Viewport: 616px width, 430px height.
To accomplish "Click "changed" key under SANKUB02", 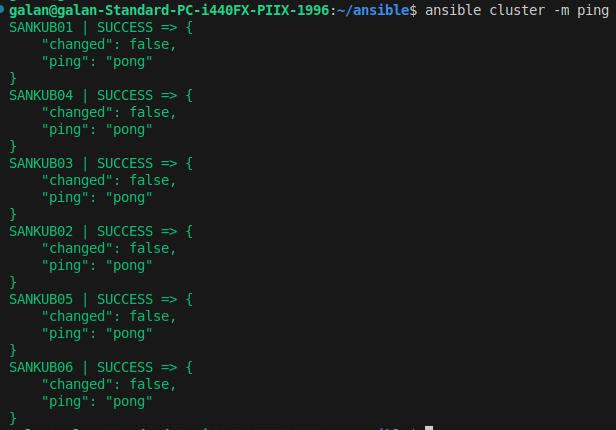I will pyautogui.click(x=77, y=249).
